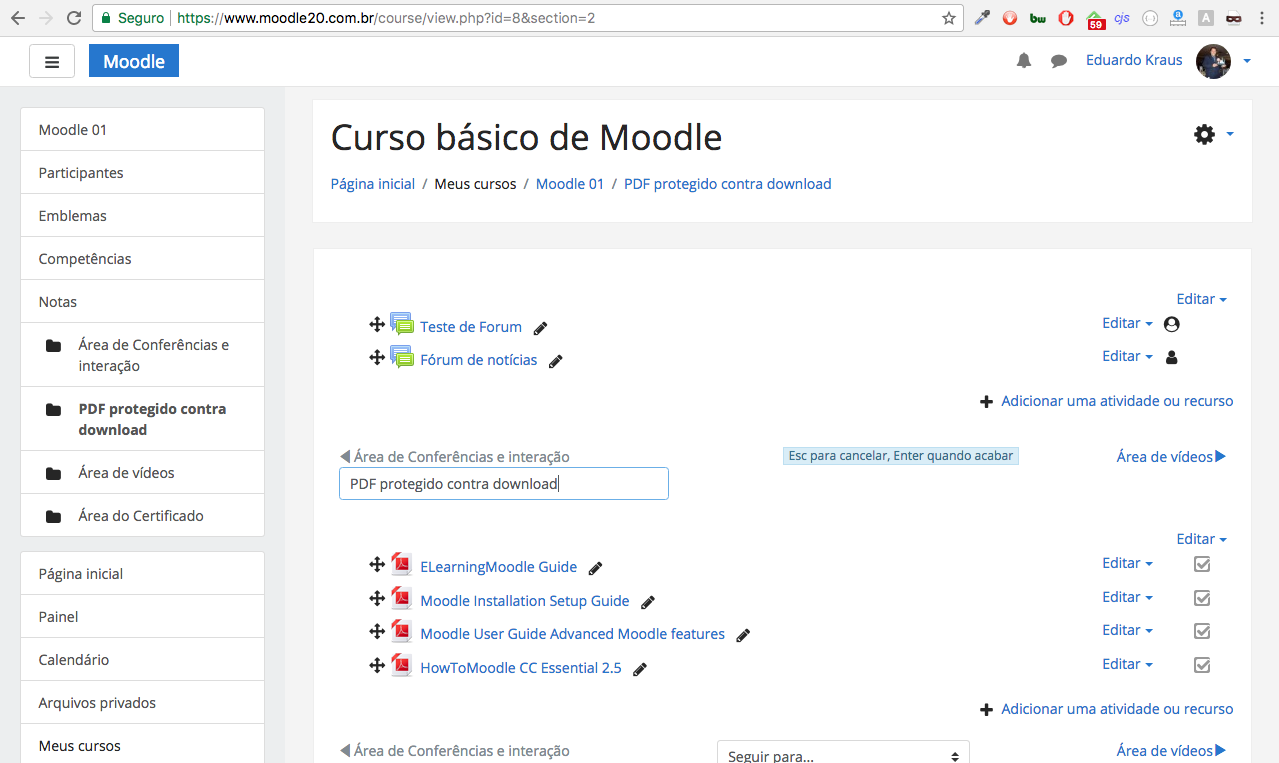
Task: Click forum icon beside Fórum de notícias
Action: [x=402, y=357]
